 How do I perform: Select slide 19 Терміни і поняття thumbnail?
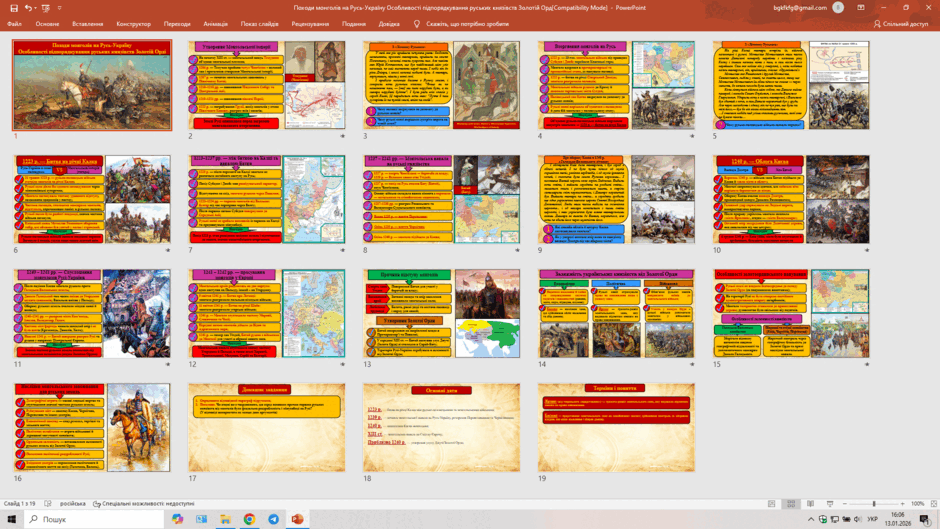tap(616, 428)
